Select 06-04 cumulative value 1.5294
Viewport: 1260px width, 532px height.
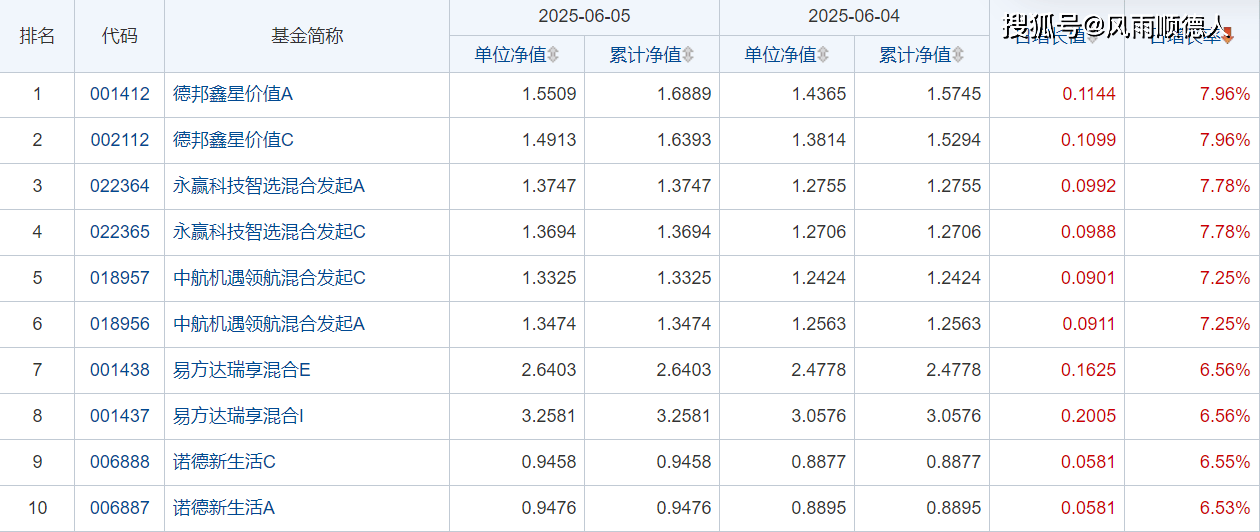click(x=954, y=140)
